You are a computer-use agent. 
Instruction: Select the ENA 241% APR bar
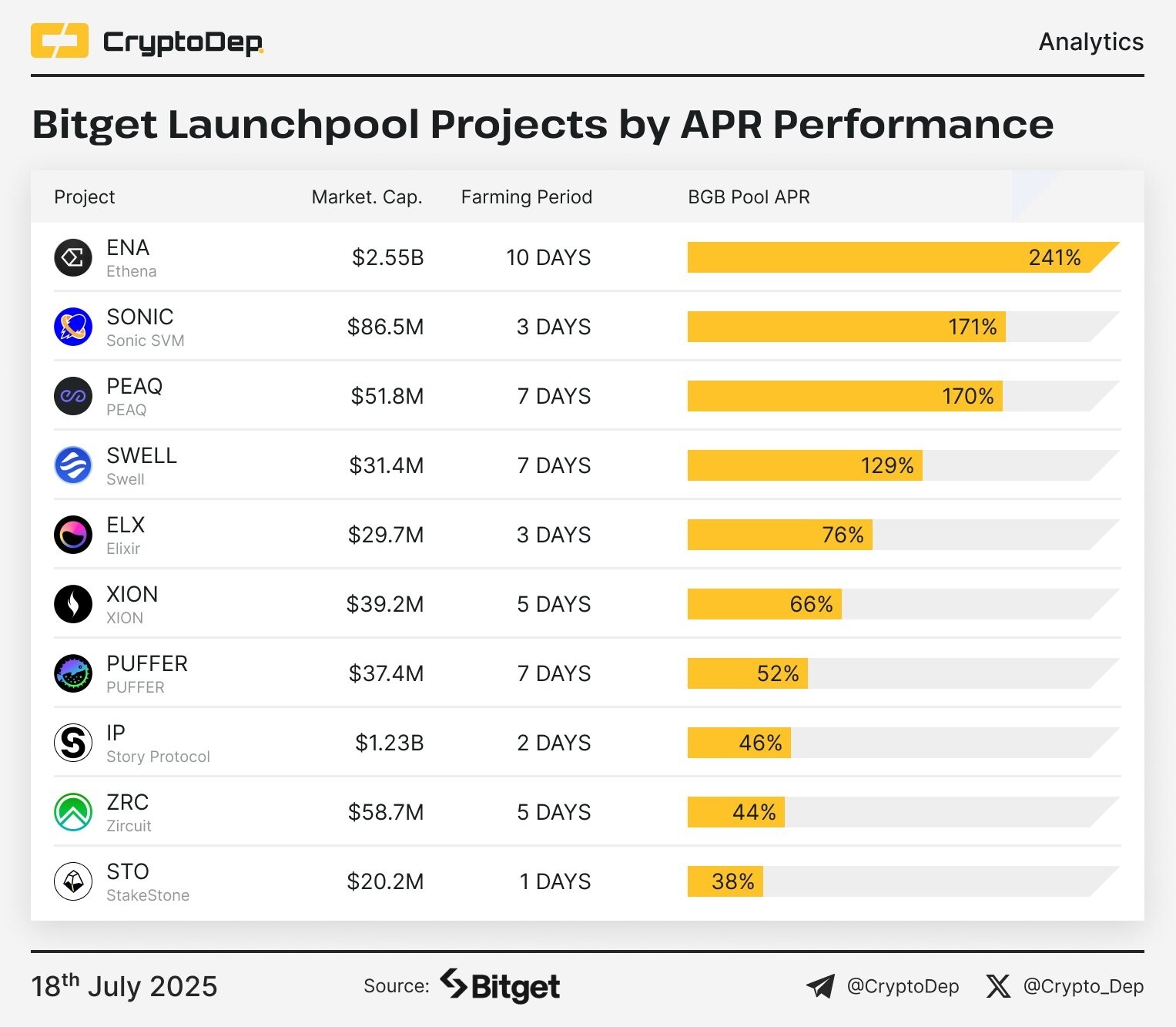click(x=903, y=257)
